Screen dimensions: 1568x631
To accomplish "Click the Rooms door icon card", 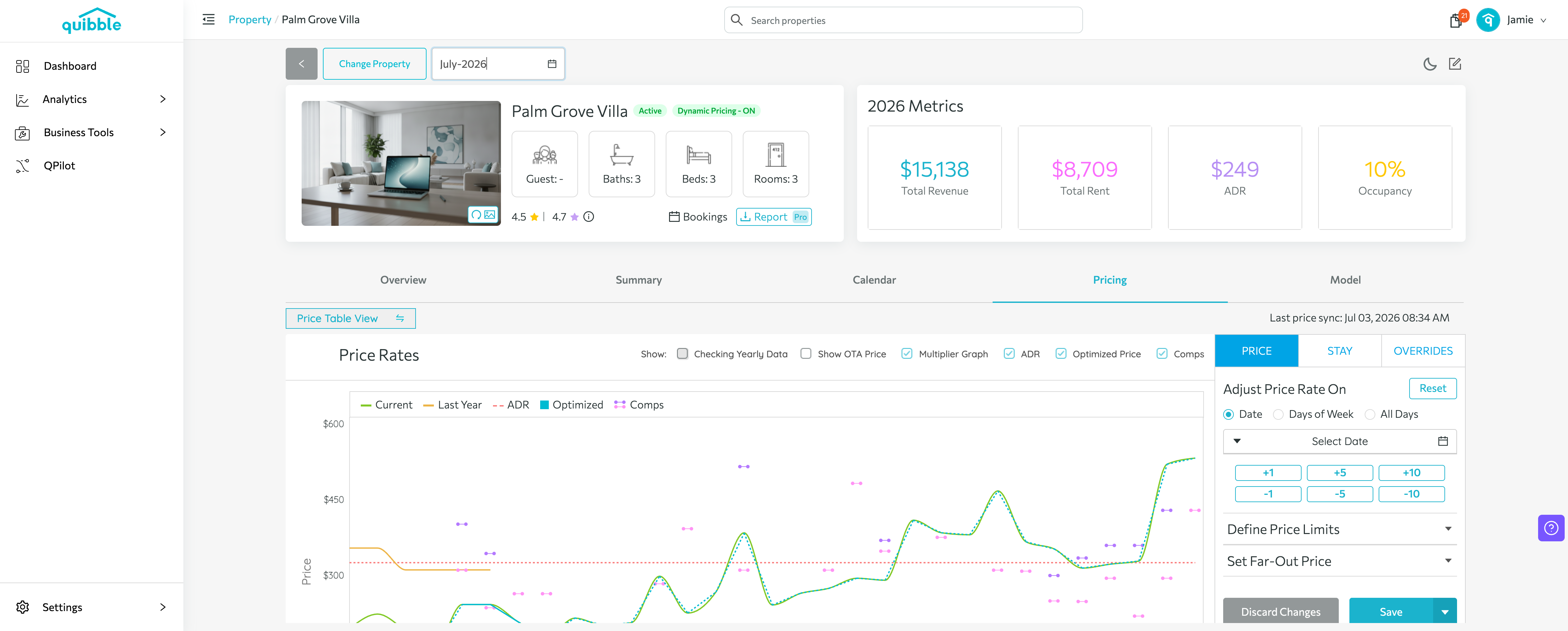I will point(775,164).
